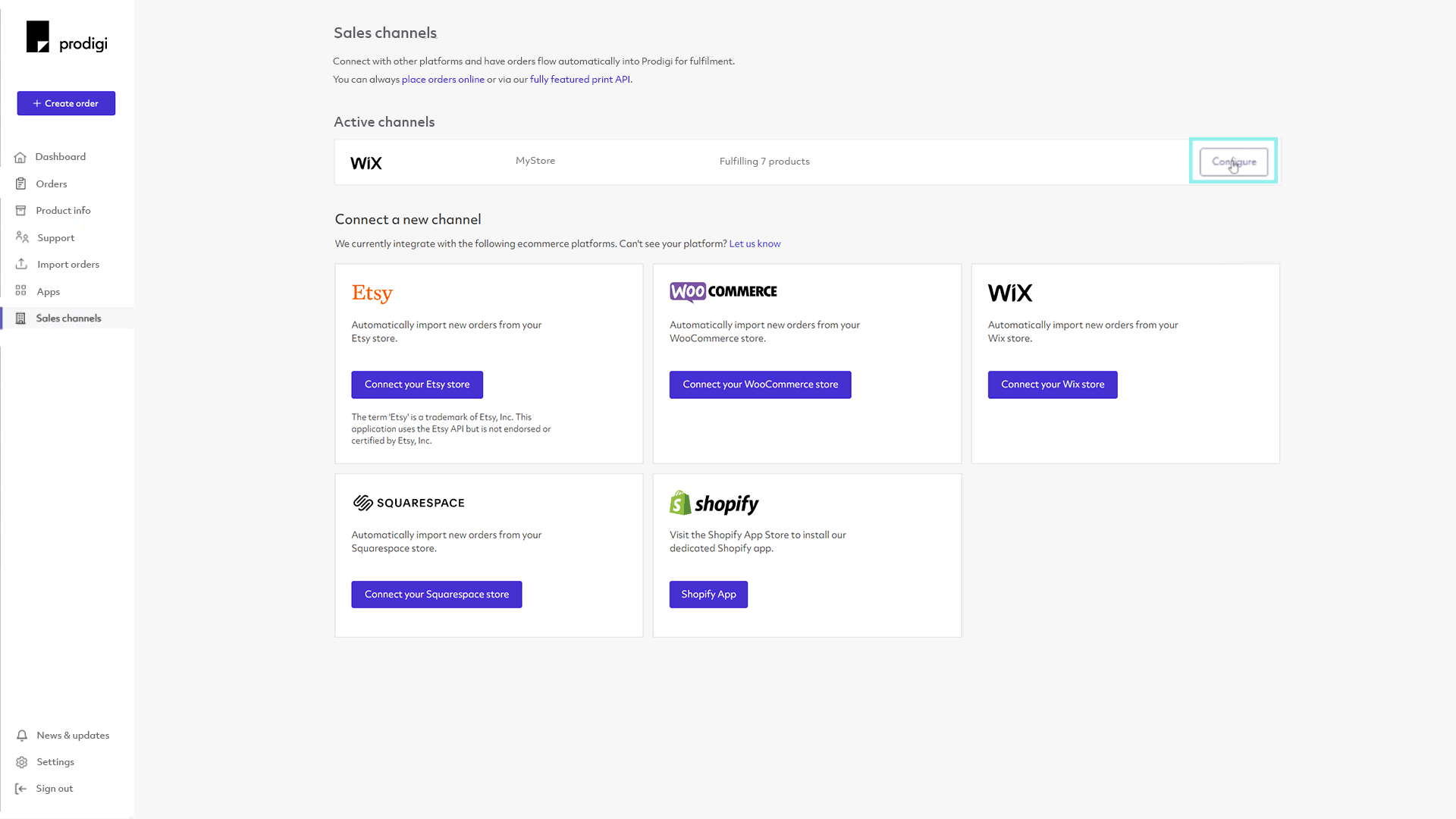Click the Dashboard icon in sidebar
This screenshot has width=1456, height=819.
click(x=21, y=156)
